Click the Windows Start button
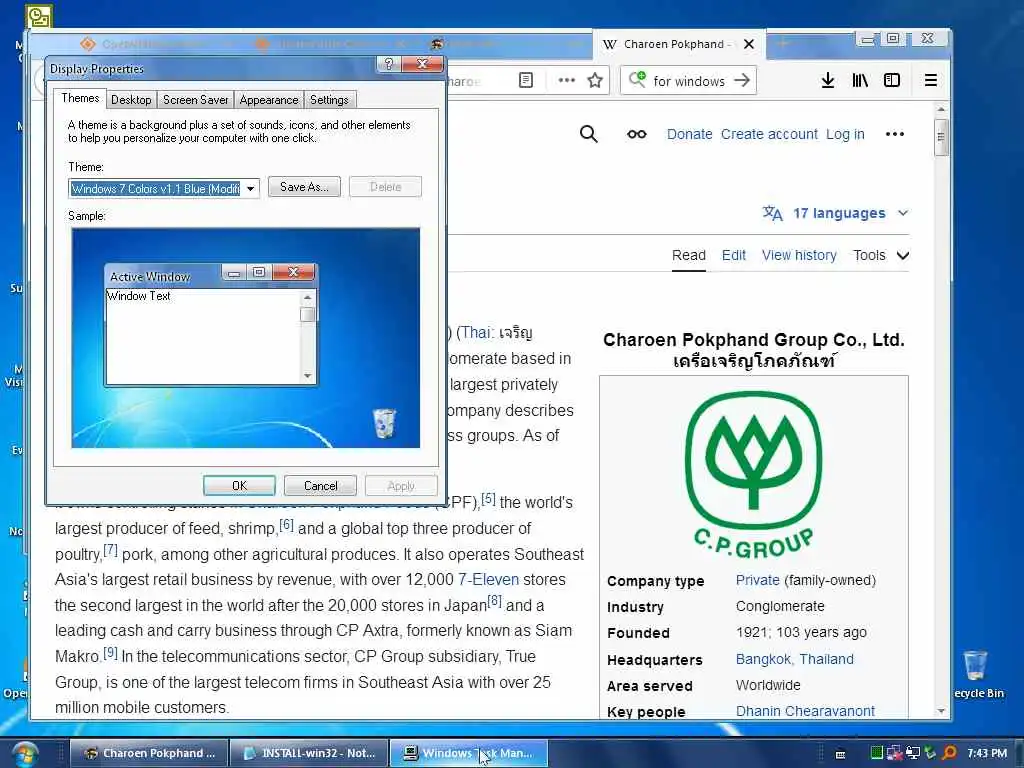 pos(24,754)
